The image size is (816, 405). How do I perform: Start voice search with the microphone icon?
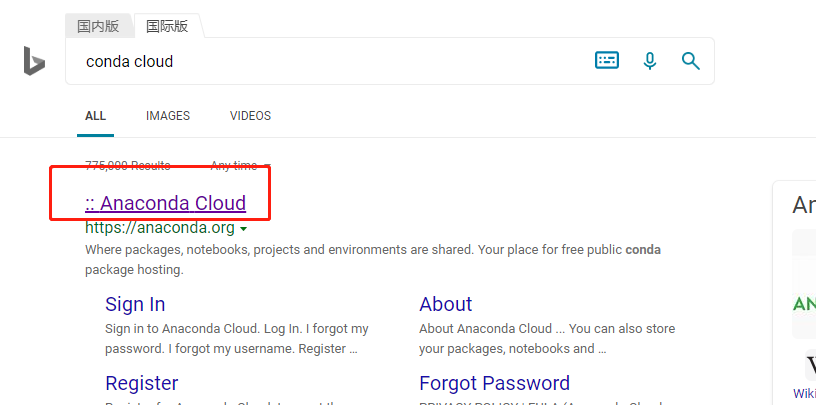(649, 61)
